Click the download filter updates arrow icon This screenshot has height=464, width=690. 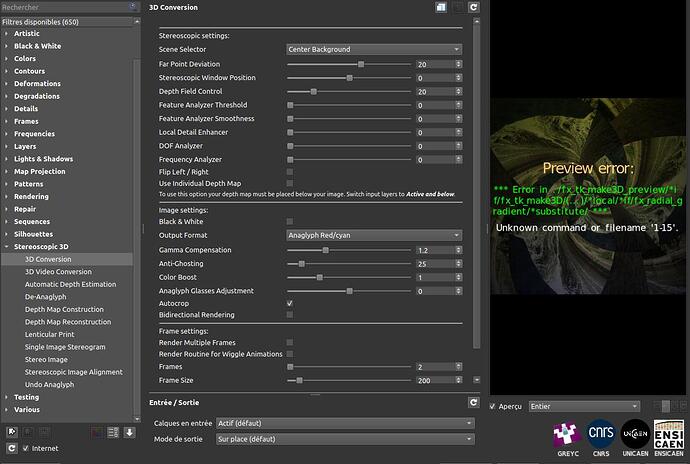(129, 432)
